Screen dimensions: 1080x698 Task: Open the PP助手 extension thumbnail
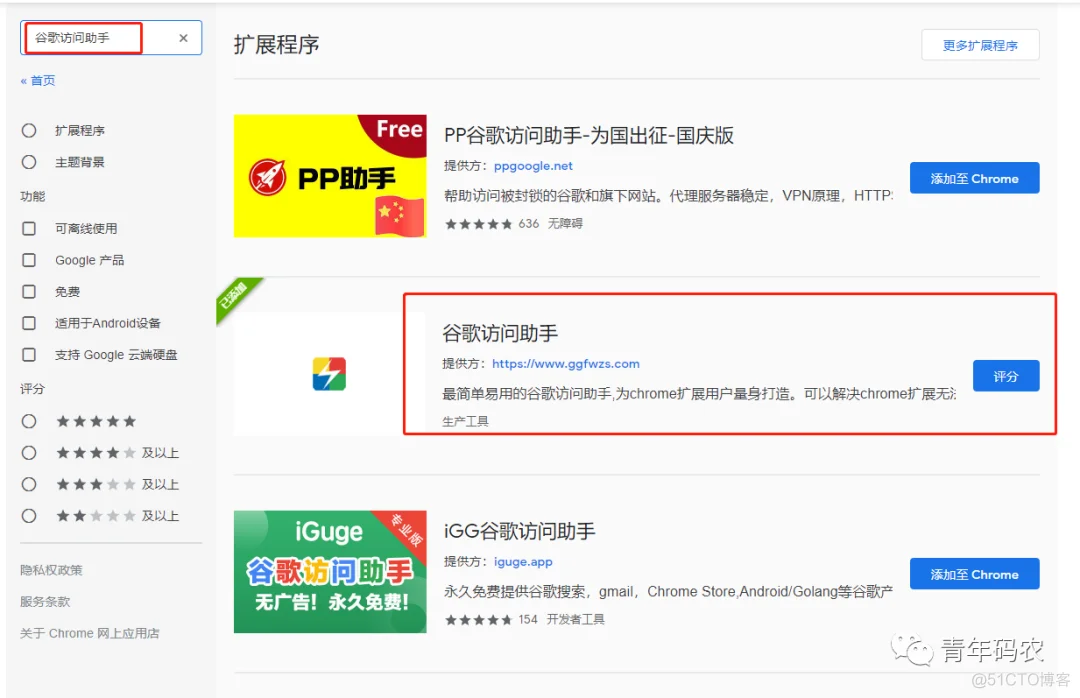point(330,176)
